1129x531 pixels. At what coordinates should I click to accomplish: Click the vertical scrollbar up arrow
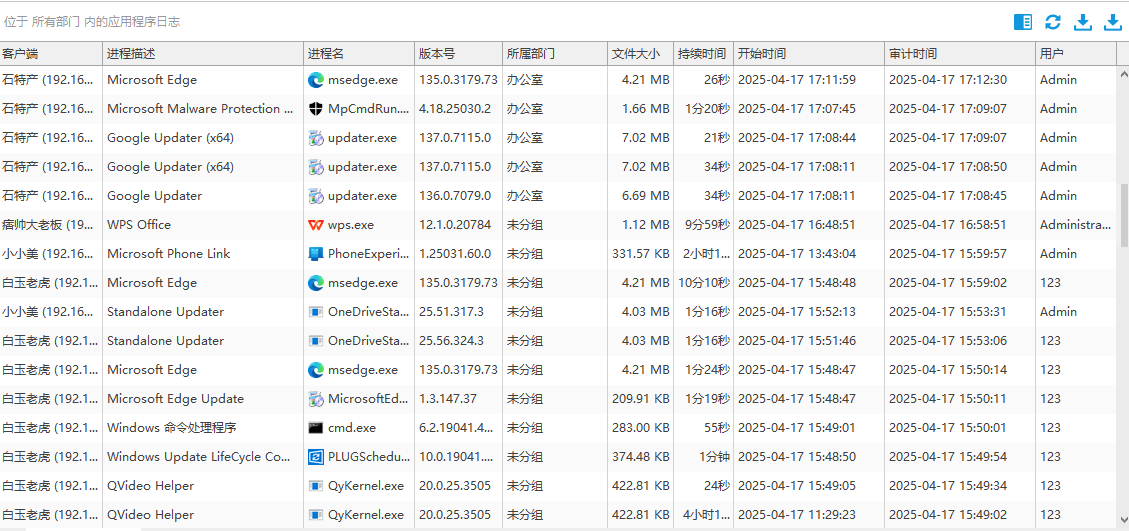tap(1123, 73)
